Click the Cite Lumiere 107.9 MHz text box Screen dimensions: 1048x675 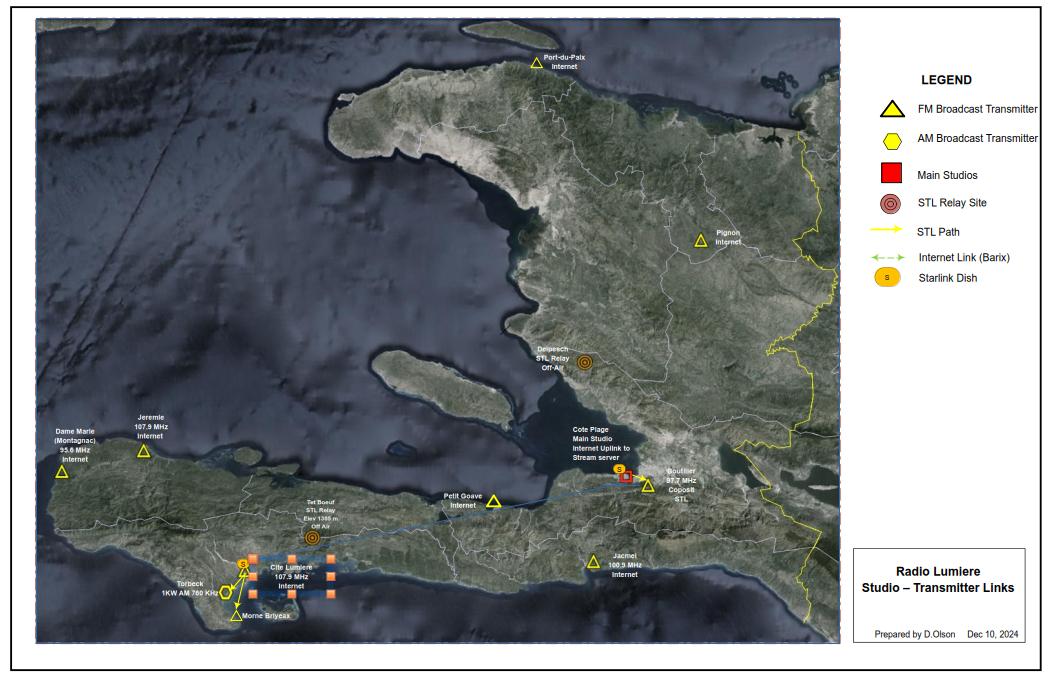[x=291, y=577]
